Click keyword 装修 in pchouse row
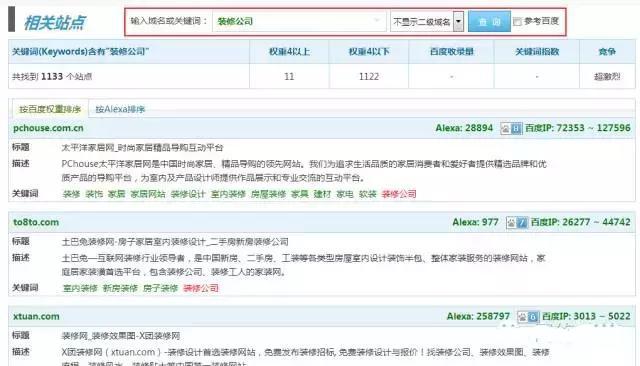 pos(71,194)
